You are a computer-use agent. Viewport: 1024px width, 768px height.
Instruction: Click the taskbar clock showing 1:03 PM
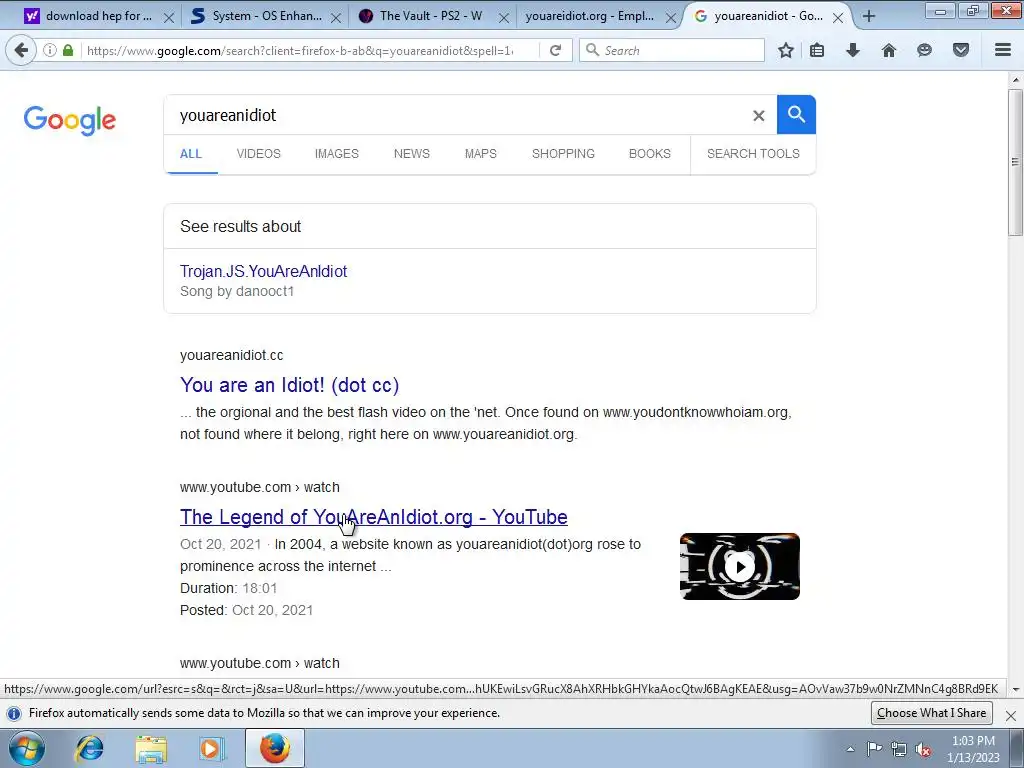tap(973, 749)
